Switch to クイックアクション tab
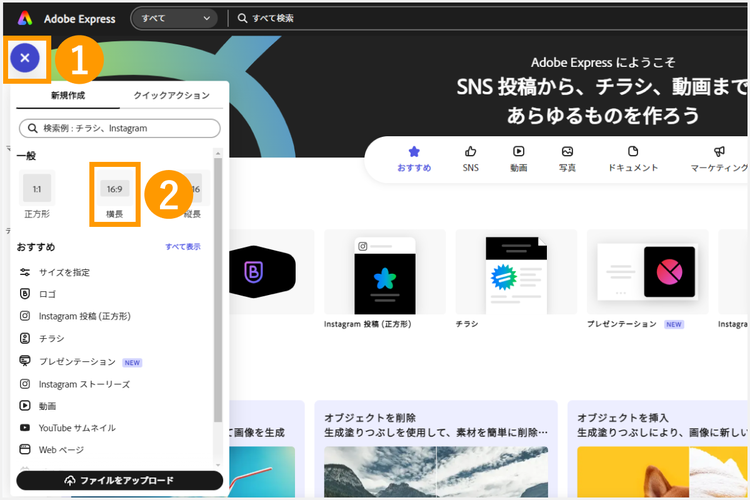Image resolution: width=750 pixels, height=500 pixels. pos(171,96)
